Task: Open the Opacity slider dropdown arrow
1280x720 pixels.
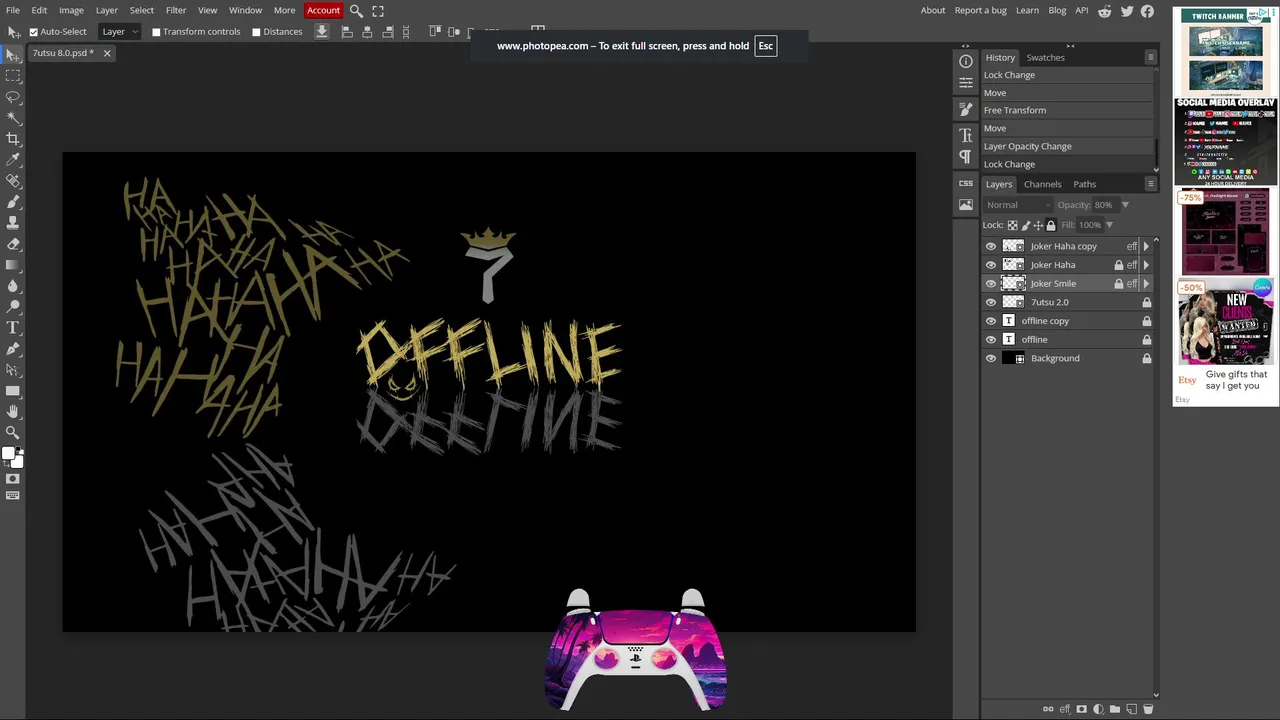Action: [1125, 205]
